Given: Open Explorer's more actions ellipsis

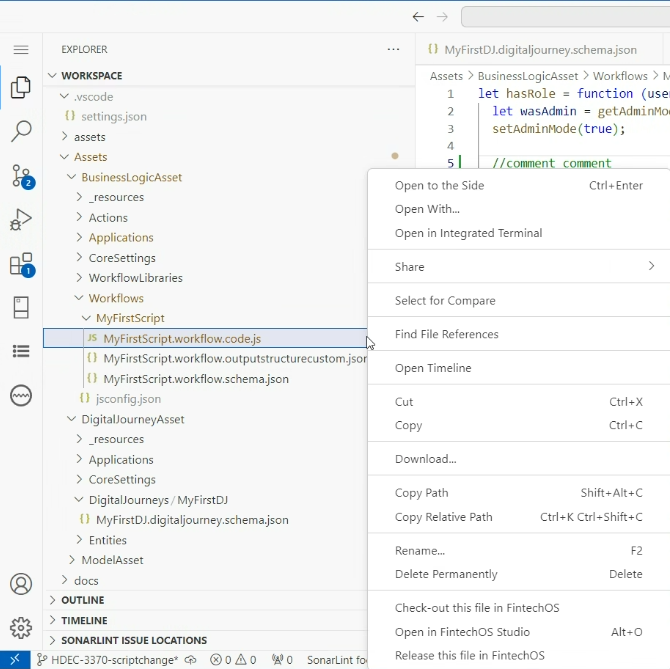Looking at the screenshot, I should pyautogui.click(x=393, y=49).
